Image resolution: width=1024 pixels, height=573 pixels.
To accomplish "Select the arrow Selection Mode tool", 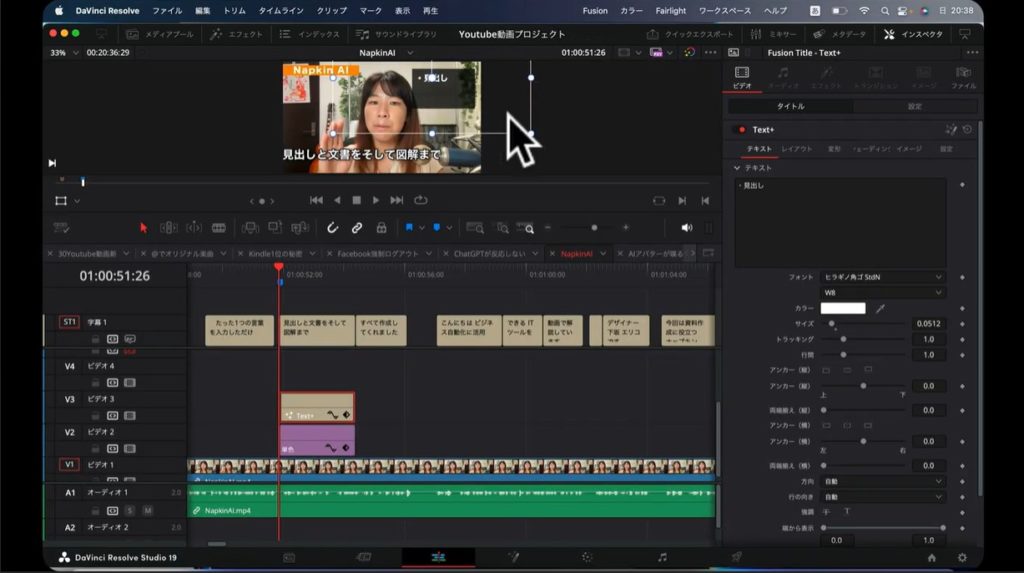I will (x=144, y=228).
